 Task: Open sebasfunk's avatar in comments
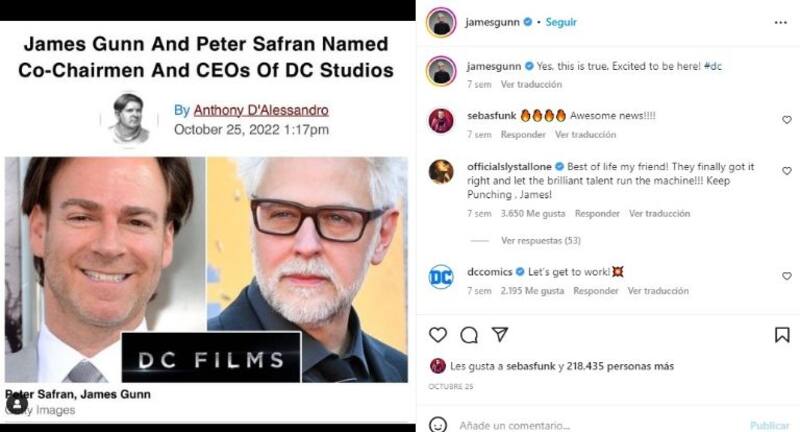(x=441, y=121)
